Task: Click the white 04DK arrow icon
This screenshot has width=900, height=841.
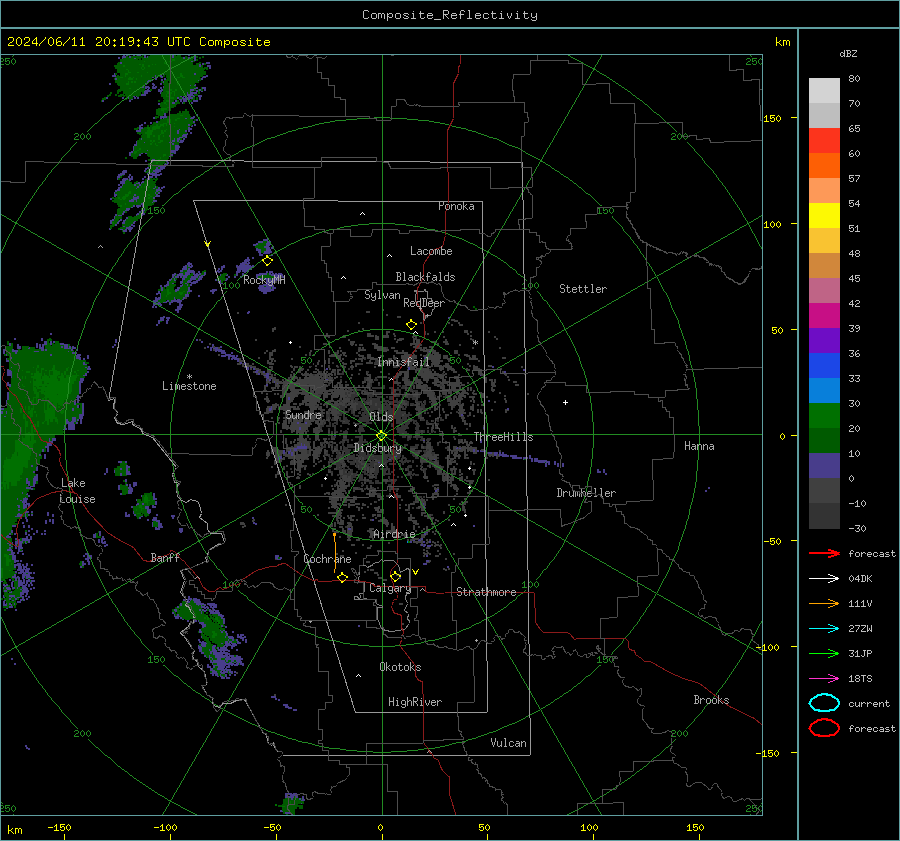Action: (x=824, y=578)
